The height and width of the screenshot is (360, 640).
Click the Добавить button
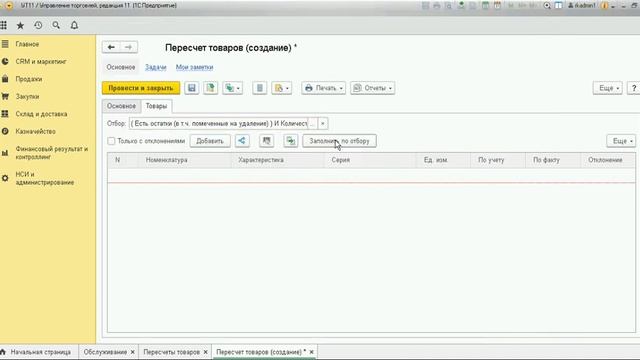coord(210,141)
